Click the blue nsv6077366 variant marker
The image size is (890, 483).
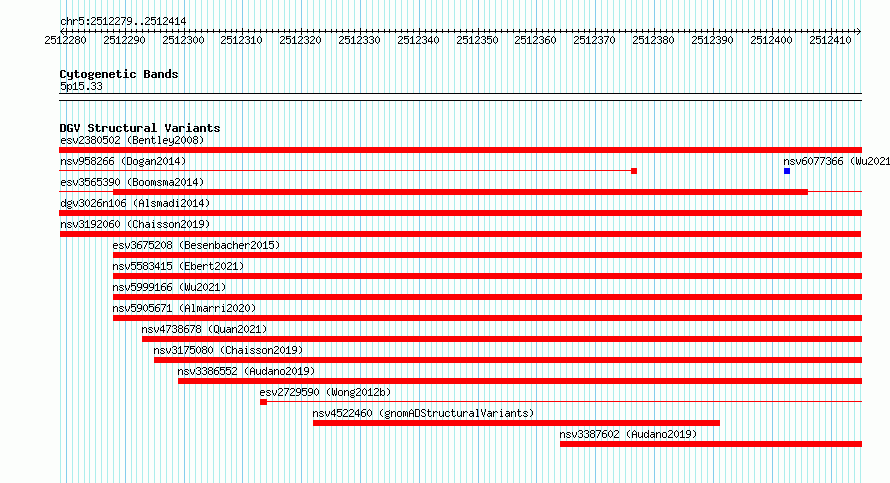click(787, 171)
